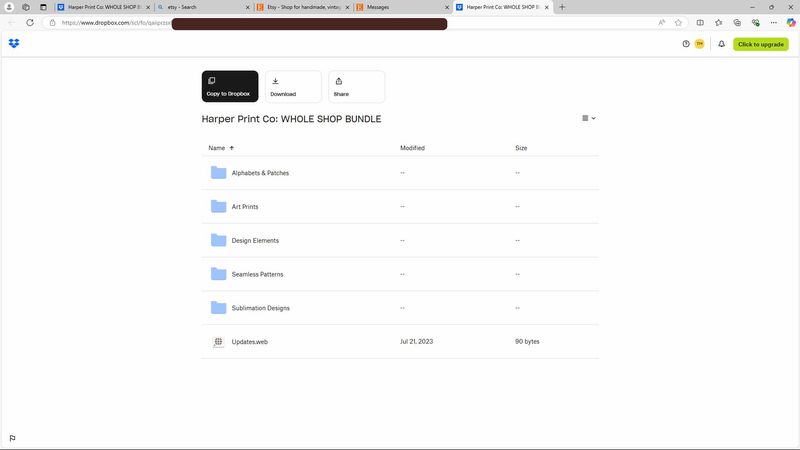The image size is (800, 450).
Task: Expand the list view layout dropdown
Action: point(589,118)
